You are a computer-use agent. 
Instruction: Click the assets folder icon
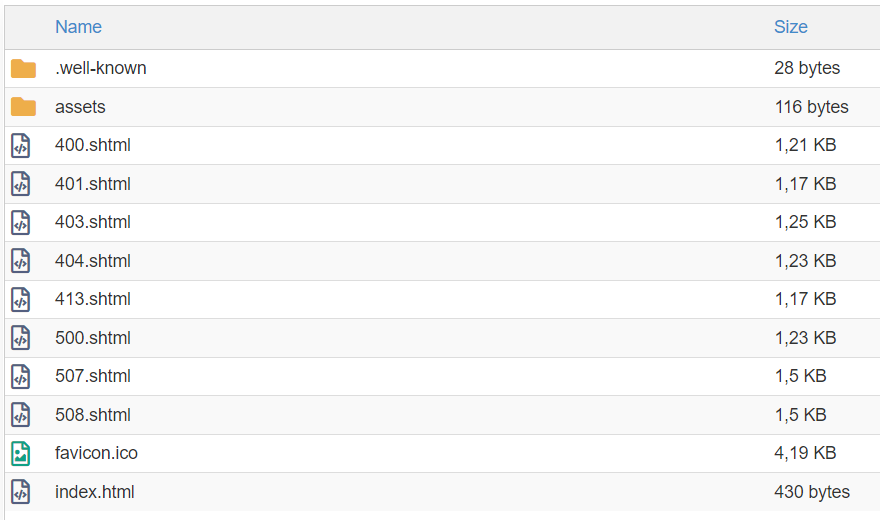point(23,107)
